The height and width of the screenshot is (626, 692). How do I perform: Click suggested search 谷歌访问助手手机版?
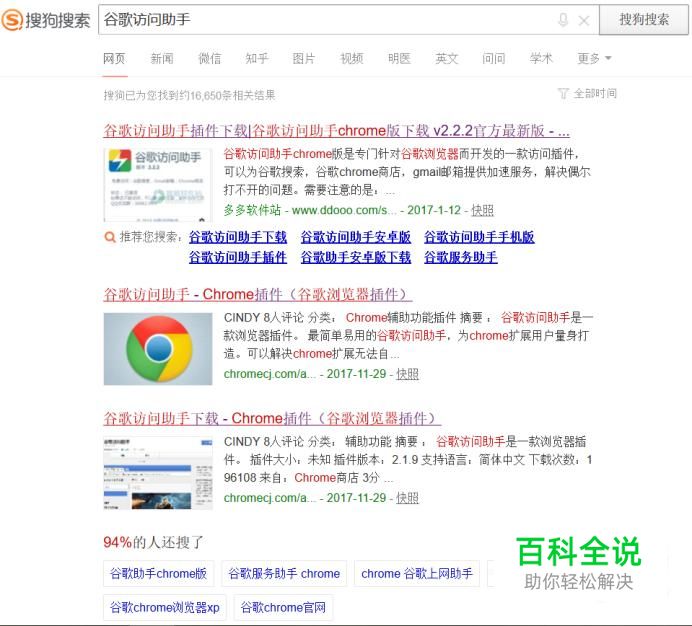click(x=479, y=237)
